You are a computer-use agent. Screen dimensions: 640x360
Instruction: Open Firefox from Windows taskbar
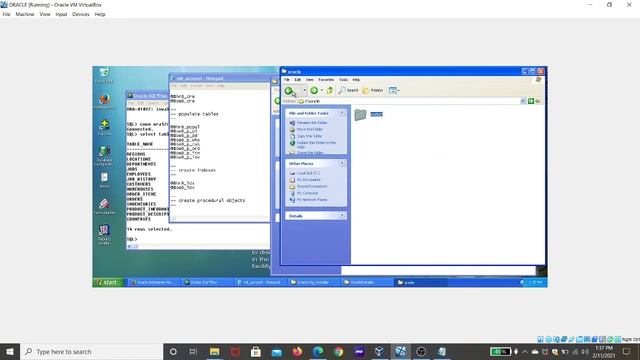pyautogui.click(x=297, y=351)
